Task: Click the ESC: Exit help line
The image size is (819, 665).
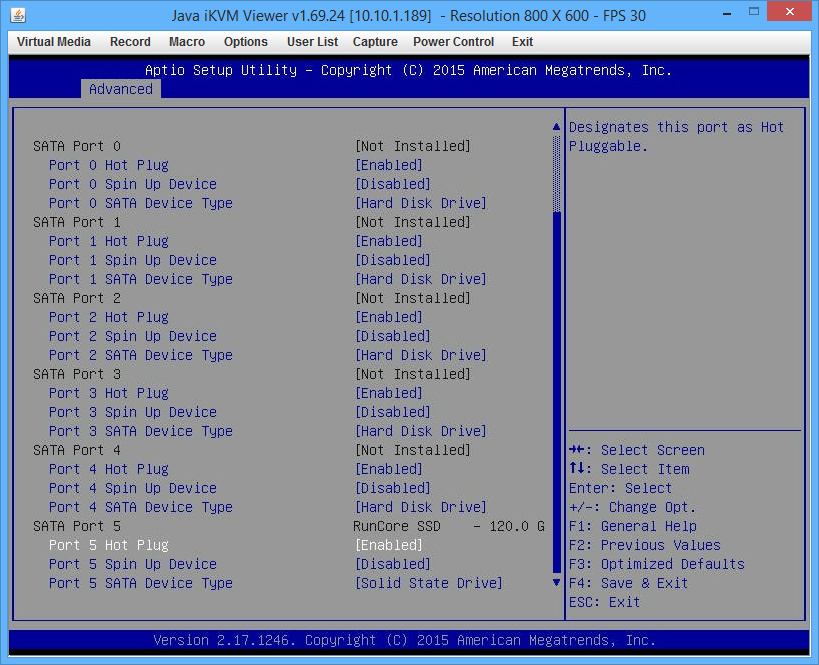Action: pyautogui.click(x=604, y=602)
